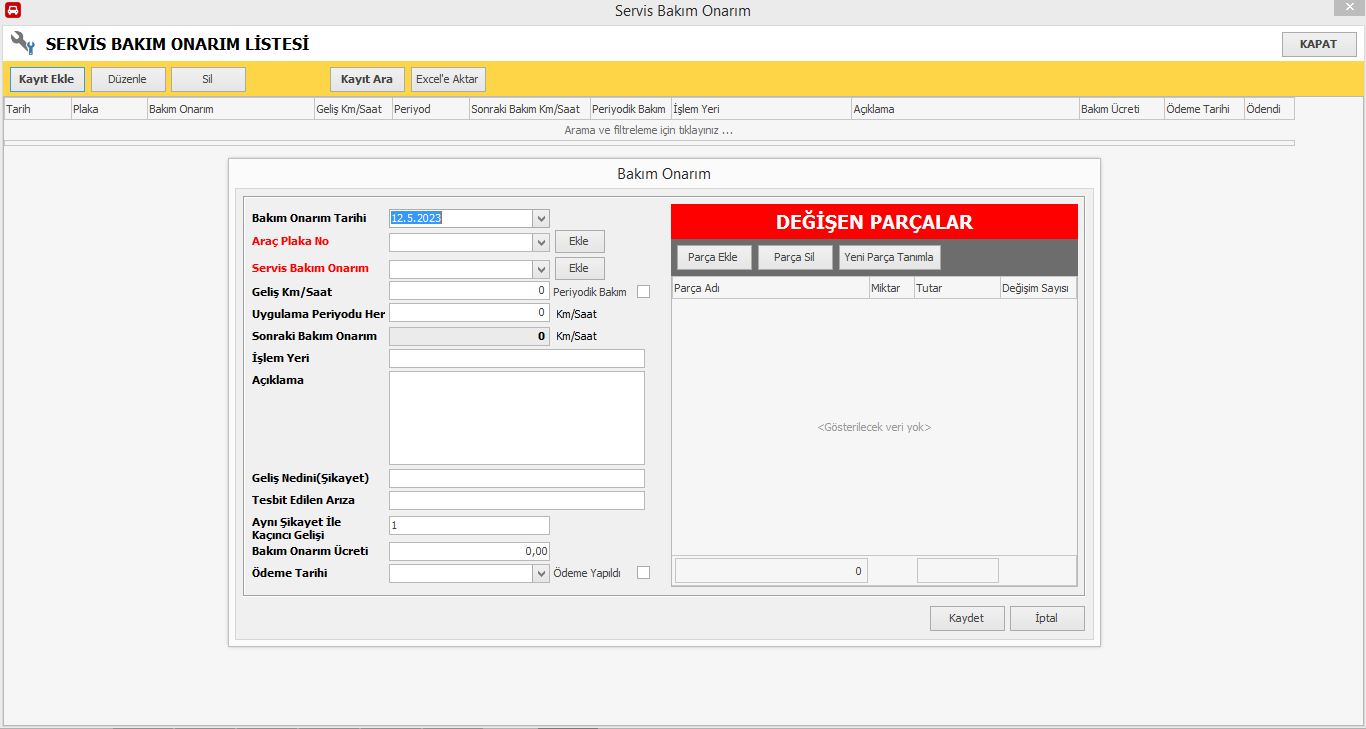This screenshot has height=729, width=1366.
Task: Click the red car app icon in title bar
Action: (13, 11)
